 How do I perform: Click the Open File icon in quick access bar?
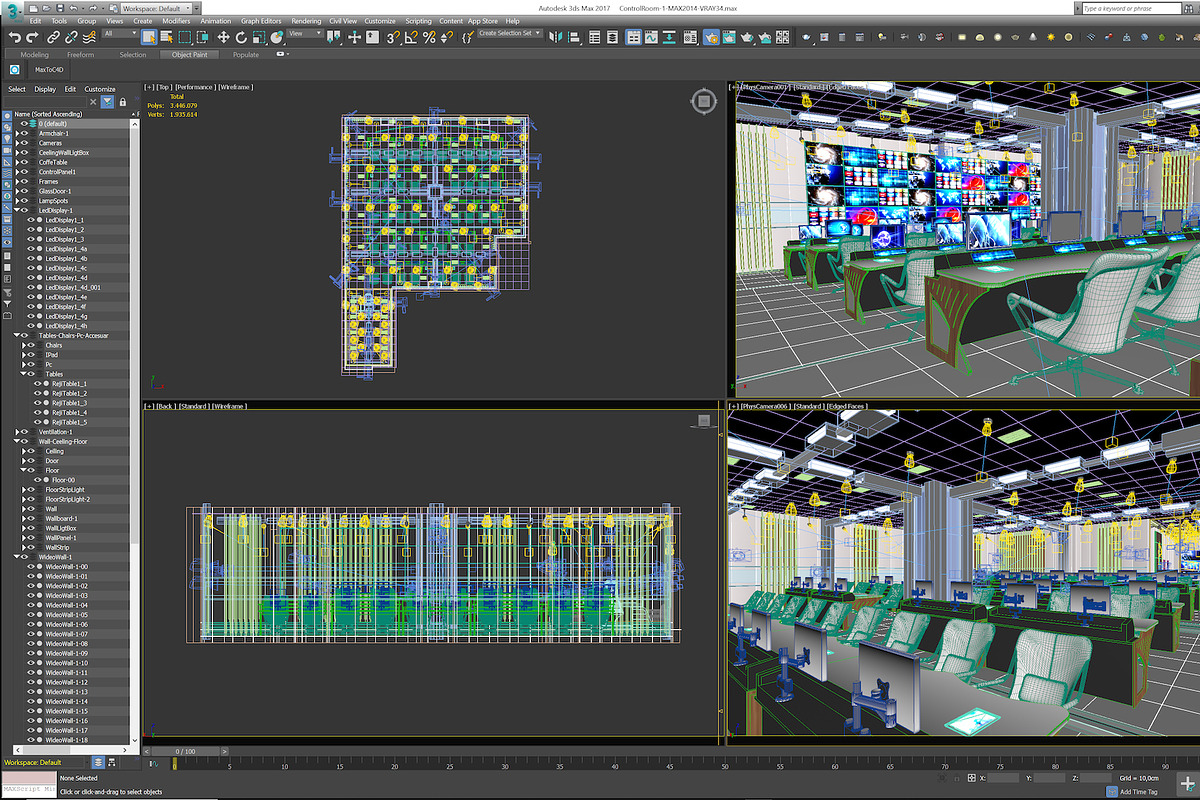coord(46,8)
